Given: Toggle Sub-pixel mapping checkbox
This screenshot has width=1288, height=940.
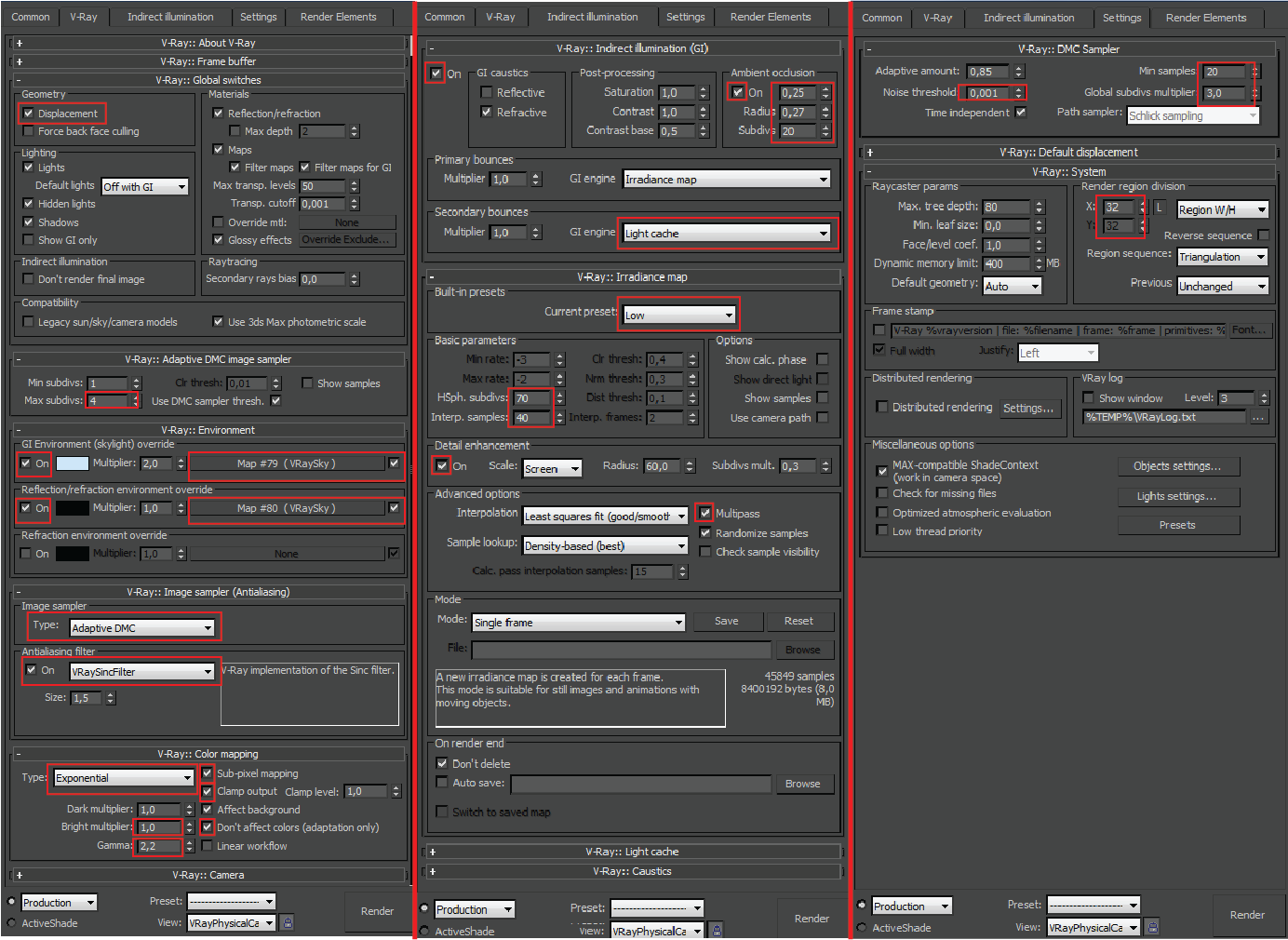Looking at the screenshot, I should (x=208, y=773).
